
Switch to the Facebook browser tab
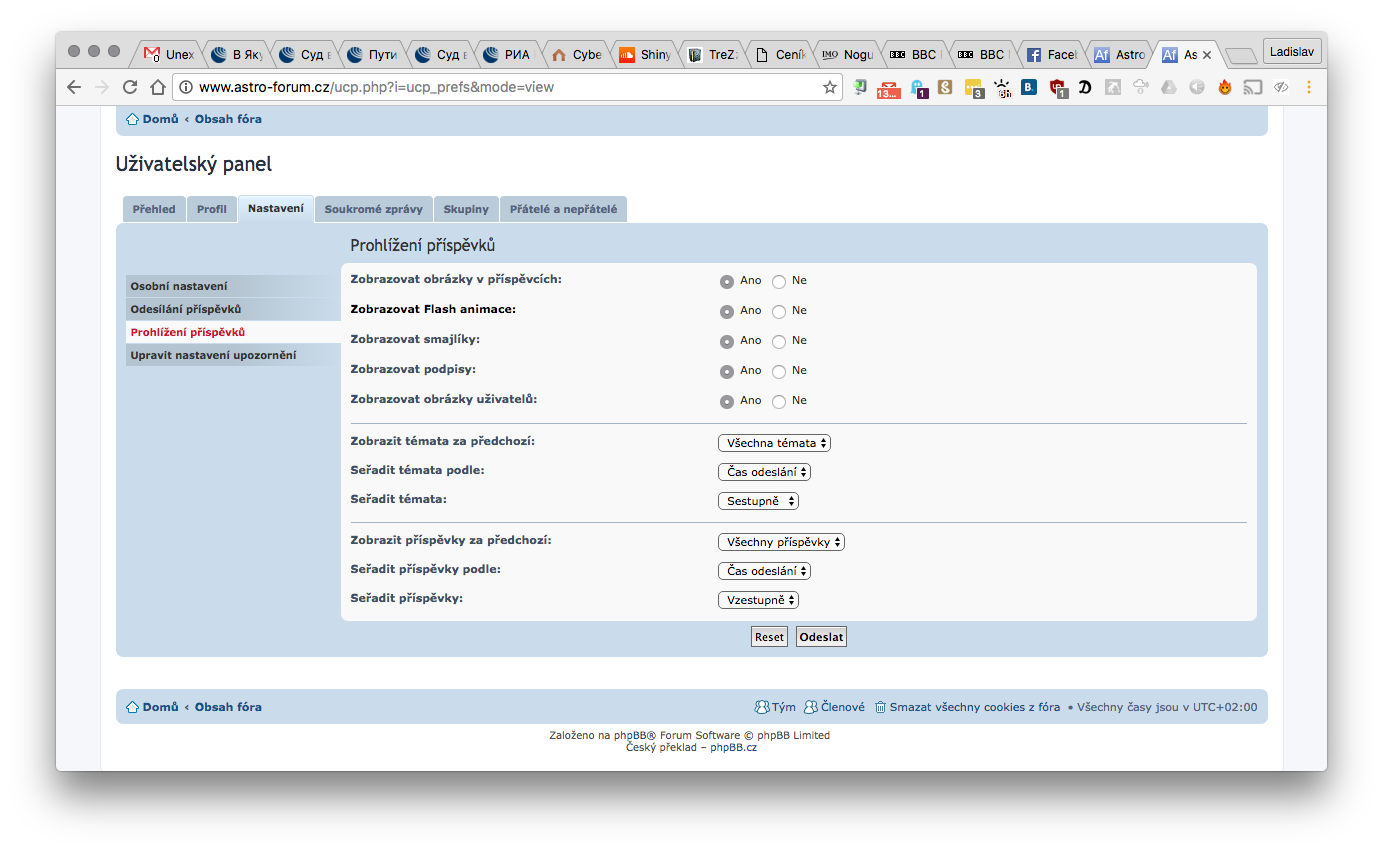click(x=1051, y=55)
